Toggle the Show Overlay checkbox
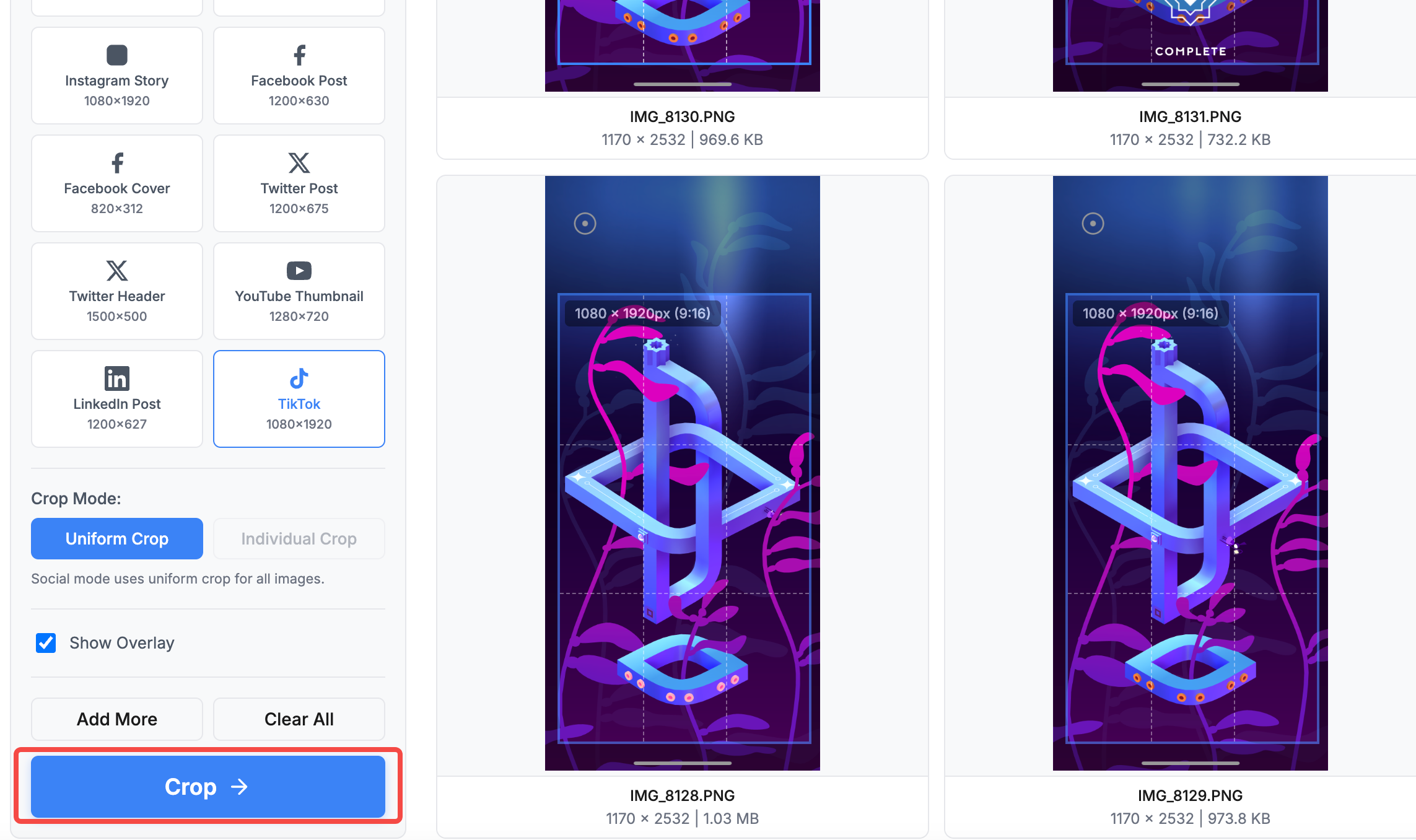Screen dimensions: 1416x840 click(46, 643)
